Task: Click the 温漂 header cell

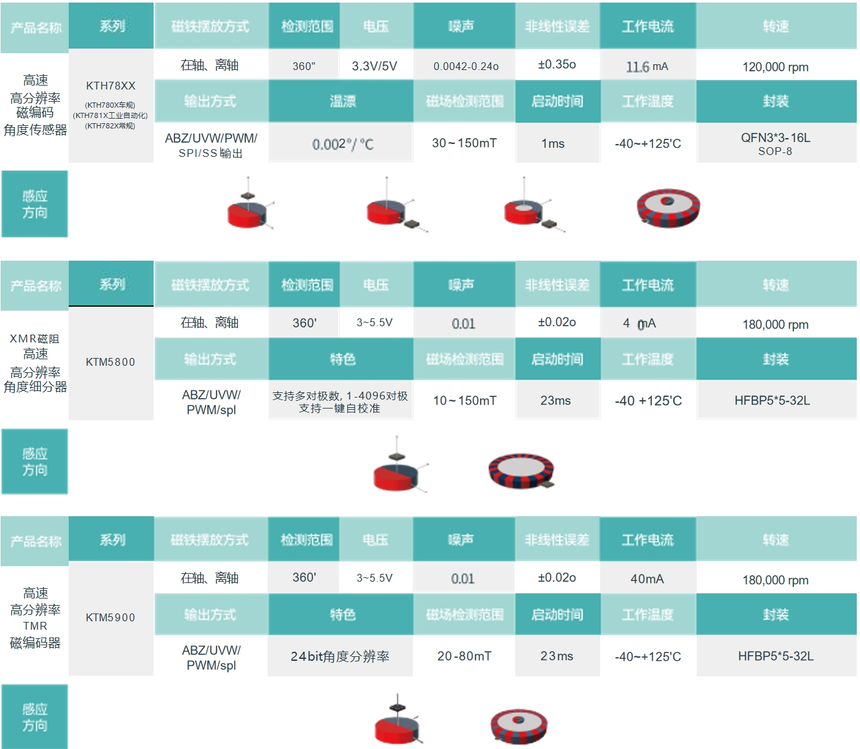Action: pos(342,101)
